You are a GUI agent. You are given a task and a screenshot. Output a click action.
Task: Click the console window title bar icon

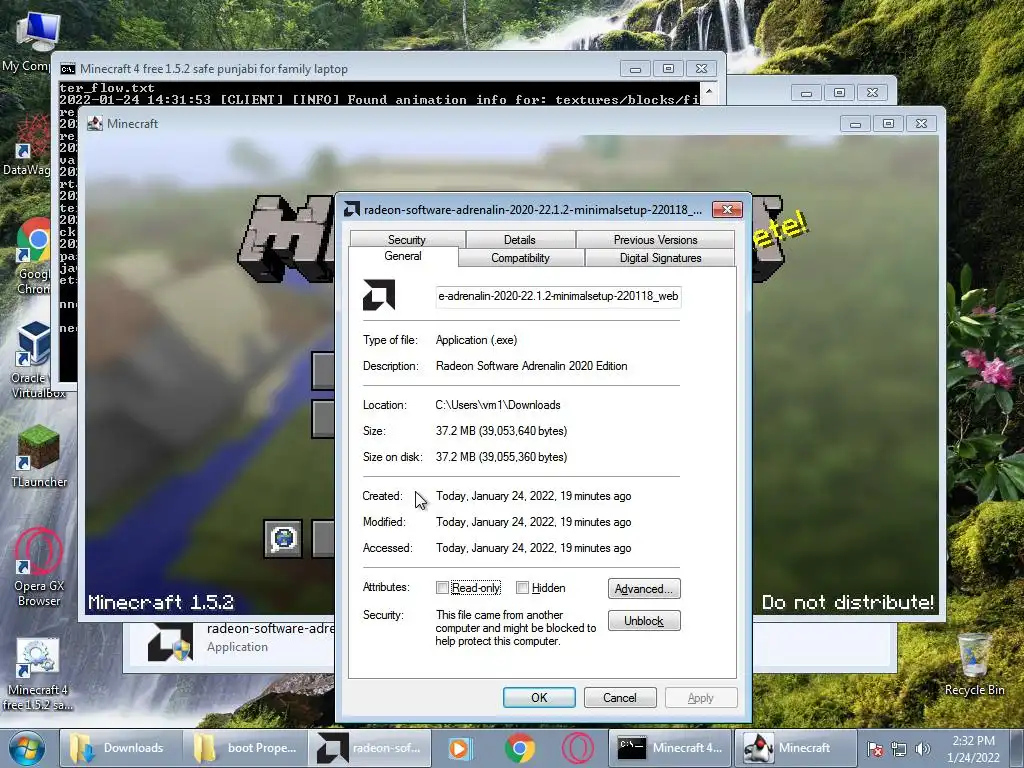pos(67,69)
